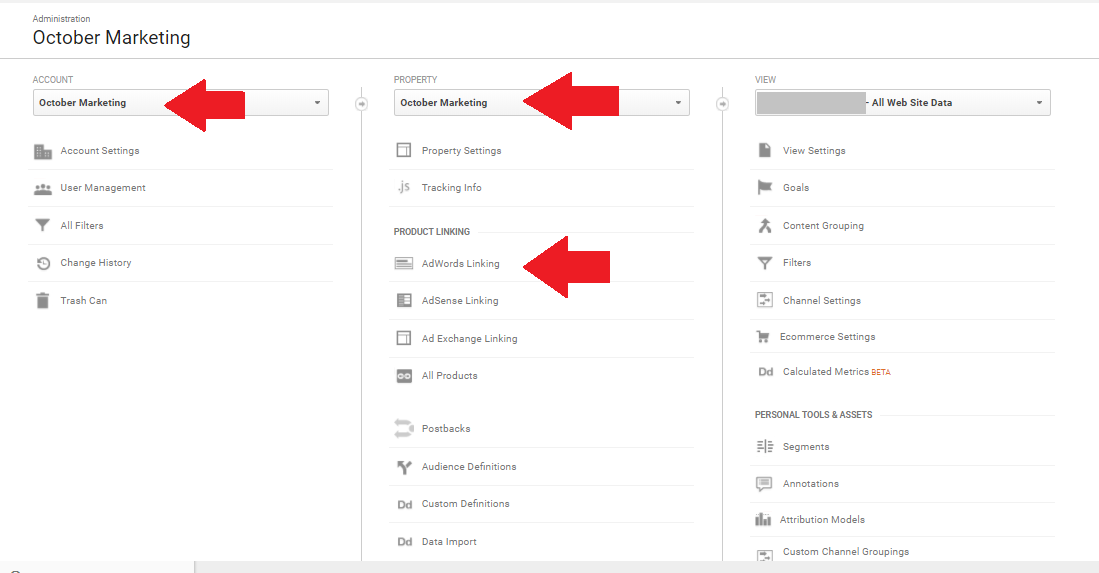Click the Ad Exchange Linking icon

(x=404, y=338)
